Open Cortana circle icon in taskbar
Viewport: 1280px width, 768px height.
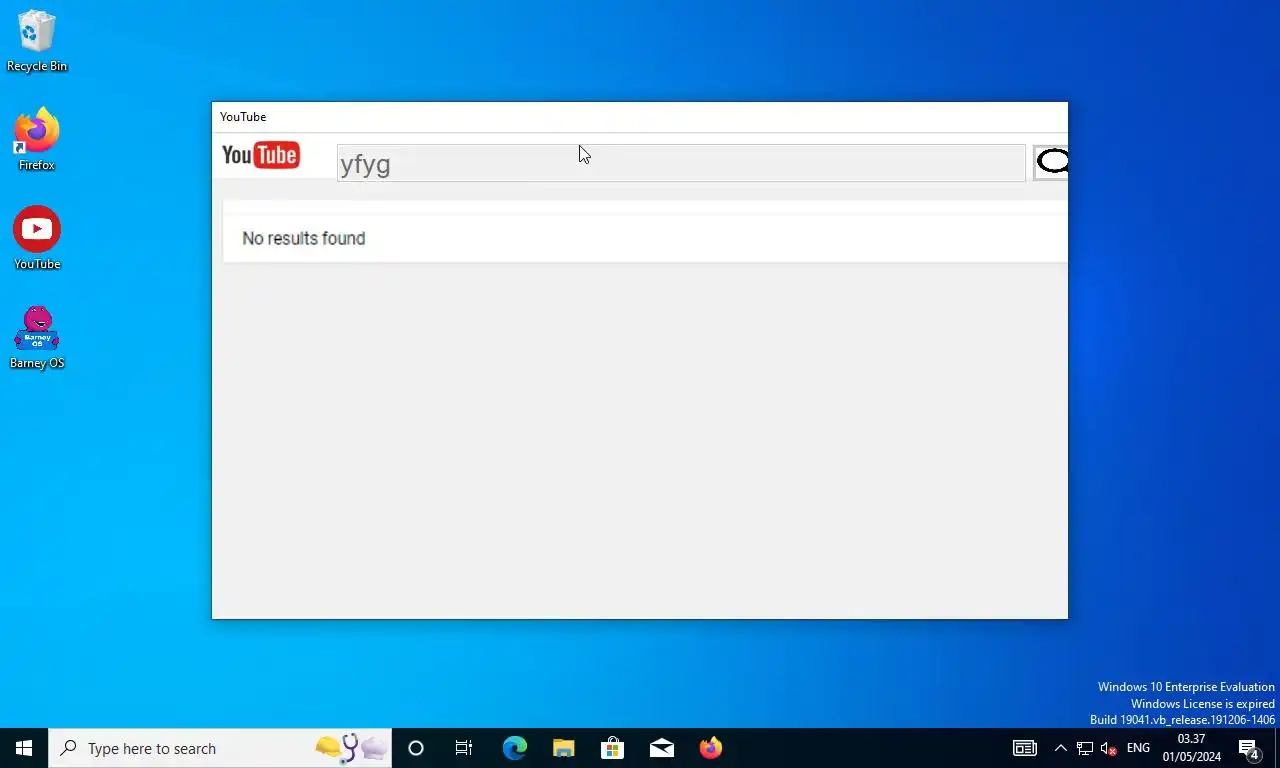pos(416,748)
